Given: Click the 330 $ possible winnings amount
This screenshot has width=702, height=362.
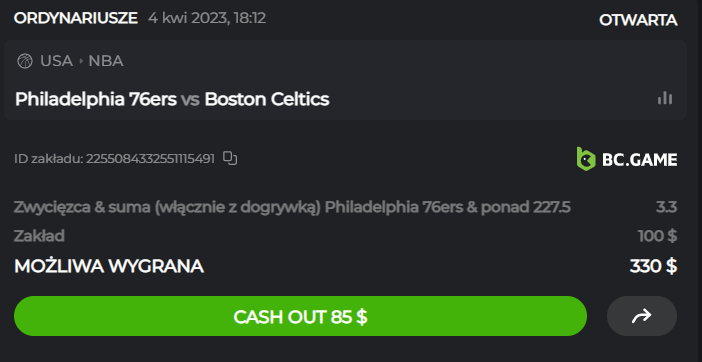Looking at the screenshot, I should pos(653,266).
